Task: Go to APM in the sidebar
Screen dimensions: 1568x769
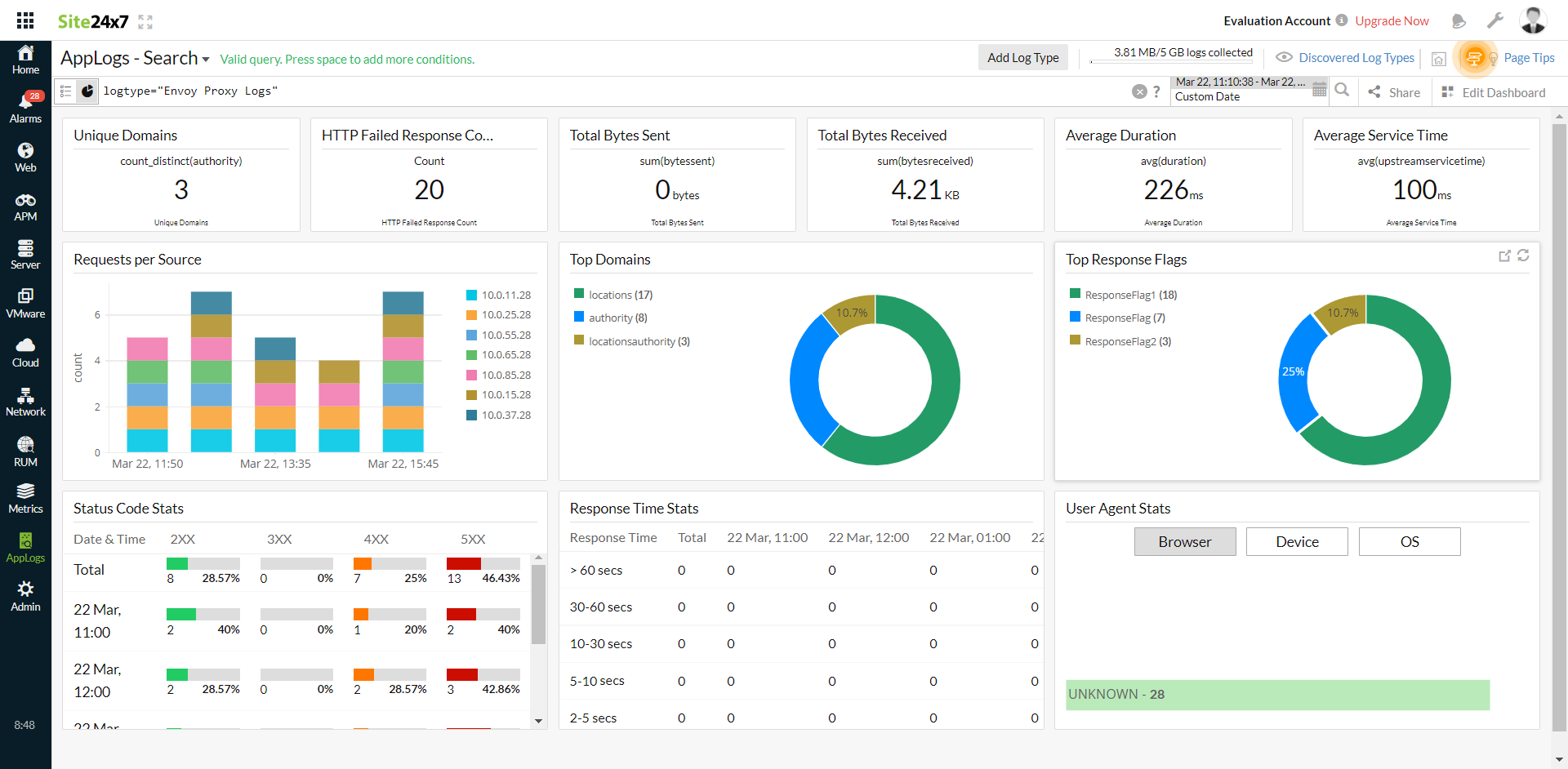Action: (x=25, y=207)
